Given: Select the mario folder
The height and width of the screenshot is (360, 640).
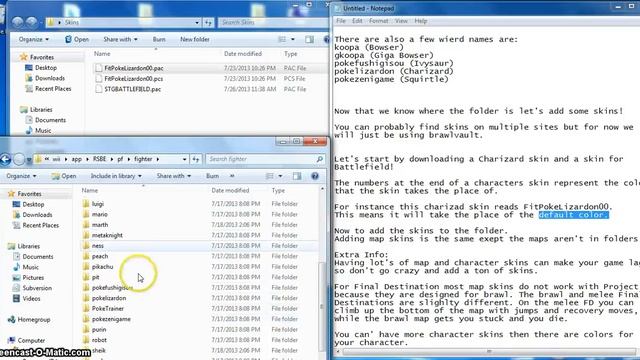Looking at the screenshot, I should pyautogui.click(x=100, y=214).
